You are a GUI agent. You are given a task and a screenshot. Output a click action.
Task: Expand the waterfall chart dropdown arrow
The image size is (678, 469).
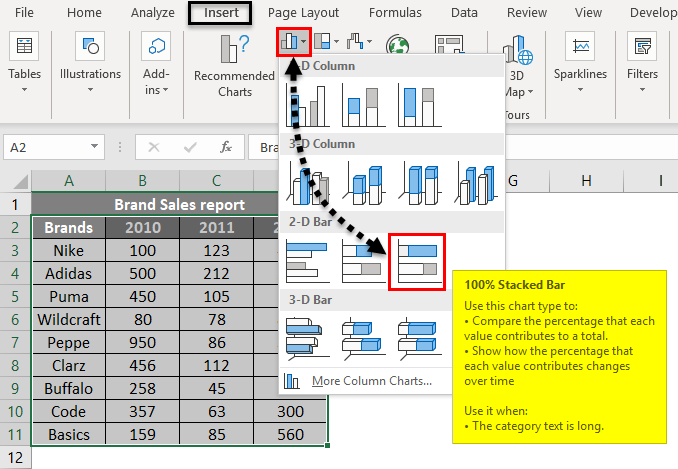(369, 42)
